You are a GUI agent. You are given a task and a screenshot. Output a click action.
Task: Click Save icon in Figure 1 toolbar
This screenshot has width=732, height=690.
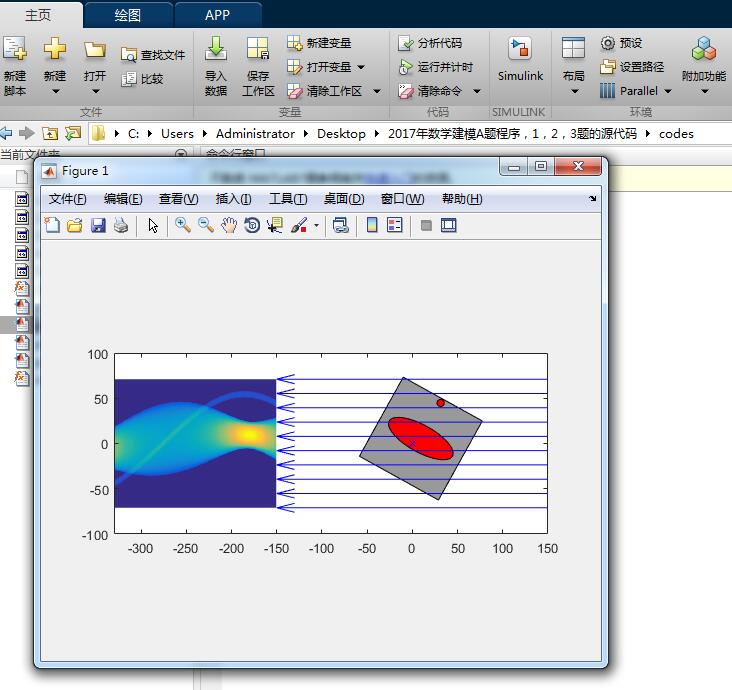pyautogui.click(x=98, y=225)
